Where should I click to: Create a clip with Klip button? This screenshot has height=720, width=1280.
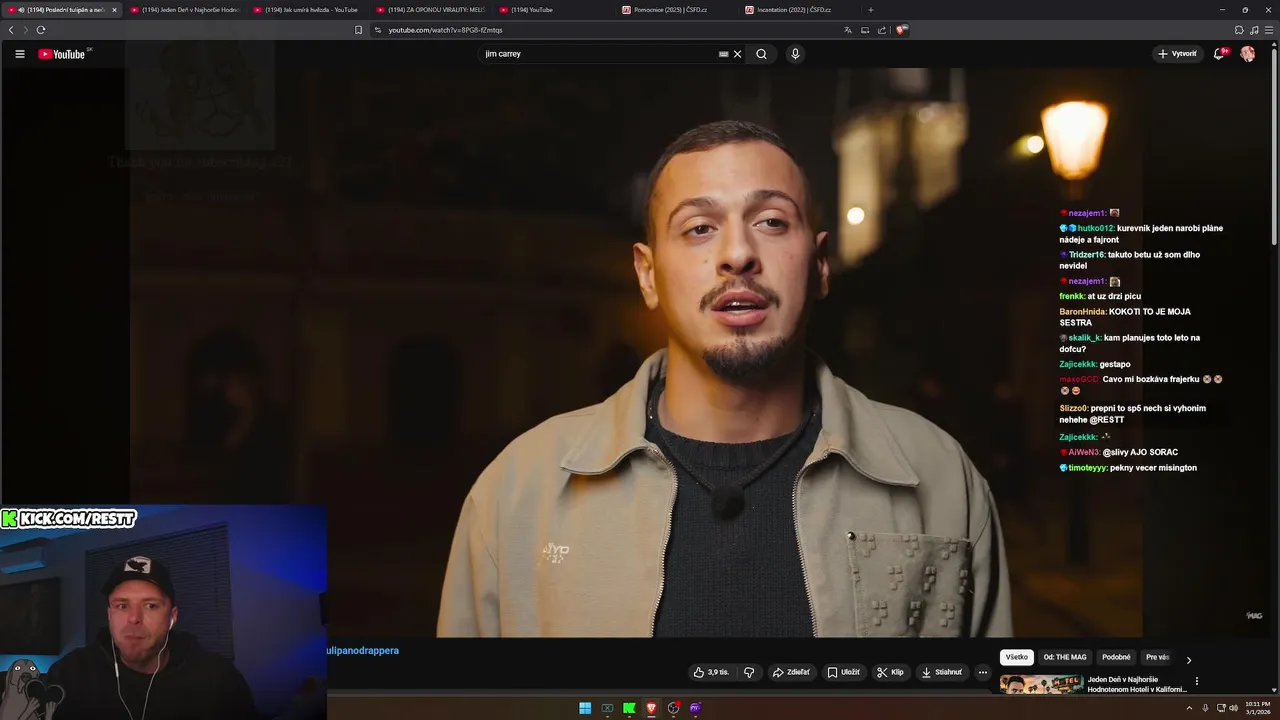click(x=890, y=672)
